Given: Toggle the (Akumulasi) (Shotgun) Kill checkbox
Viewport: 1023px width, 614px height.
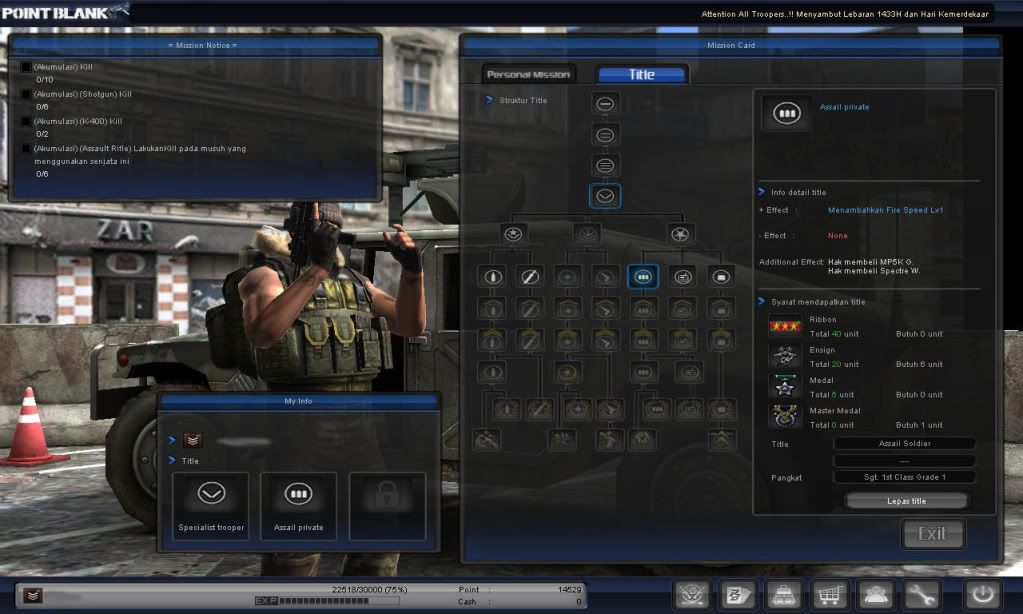Looking at the screenshot, I should pyautogui.click(x=26, y=95).
